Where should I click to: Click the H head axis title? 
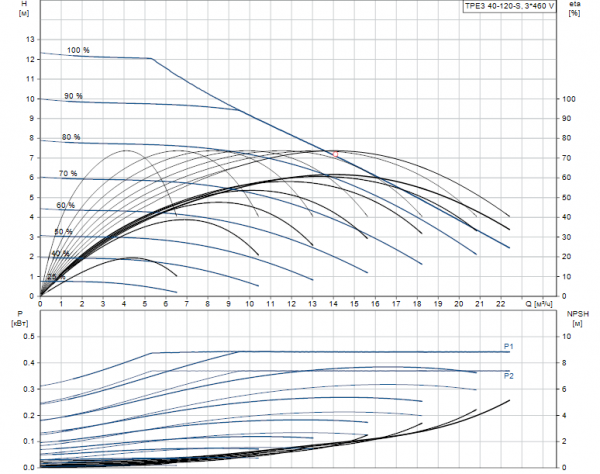[24, 8]
